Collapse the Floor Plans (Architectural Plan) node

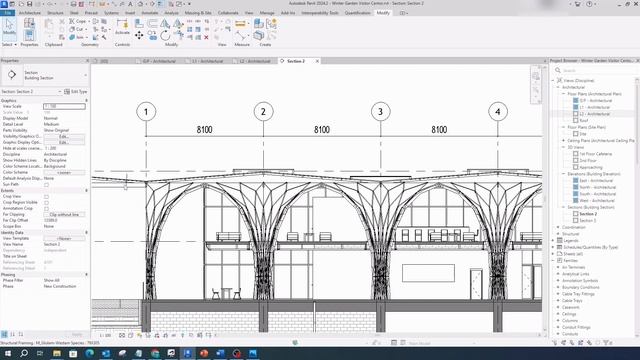point(564,94)
